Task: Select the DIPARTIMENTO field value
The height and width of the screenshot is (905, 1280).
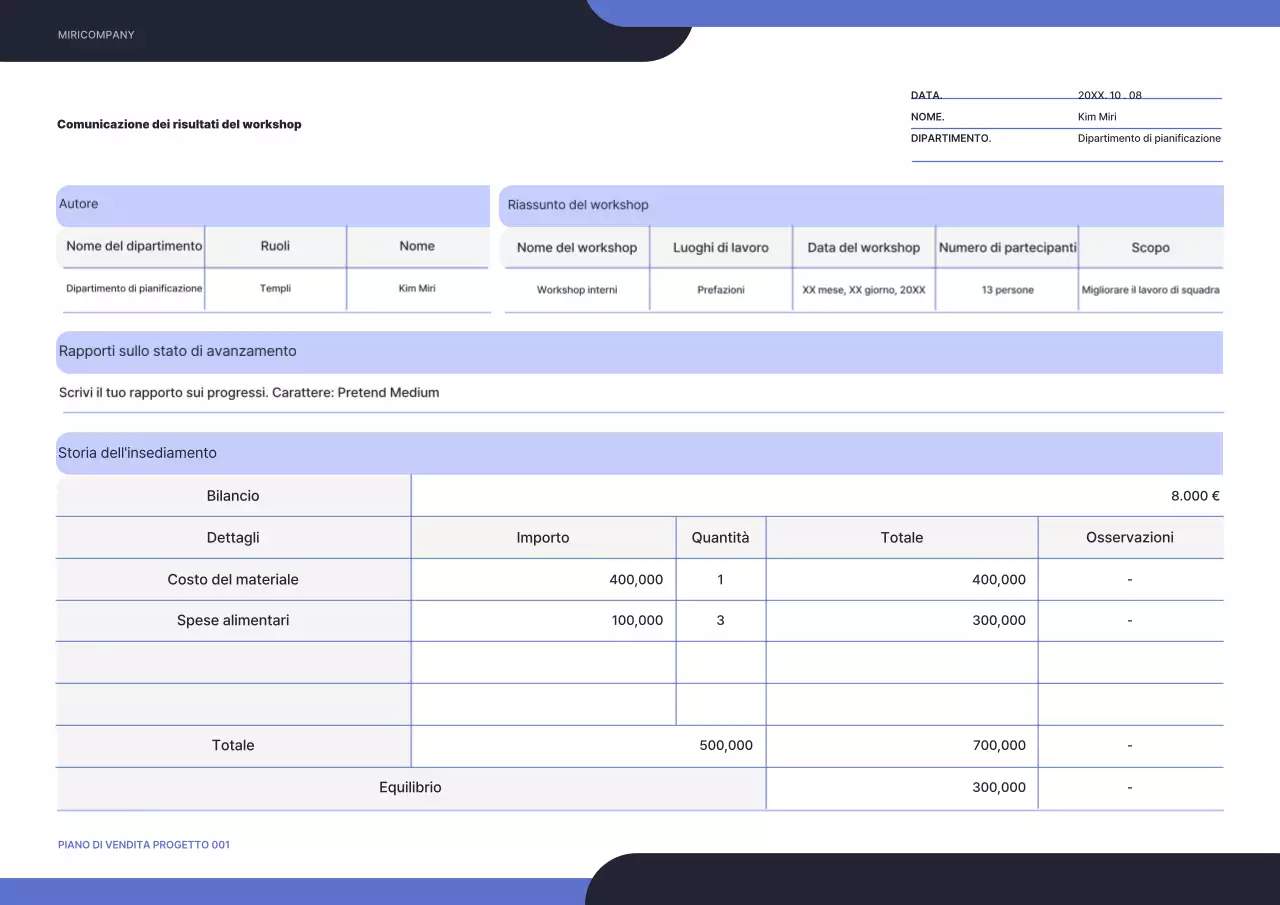Action: 1148,138
